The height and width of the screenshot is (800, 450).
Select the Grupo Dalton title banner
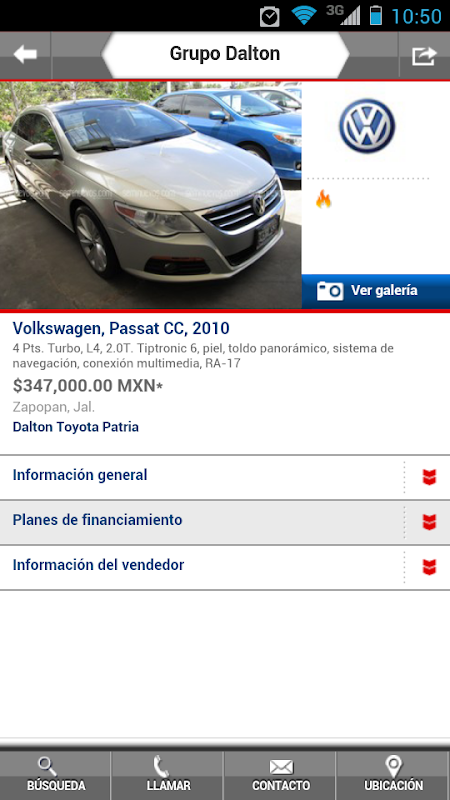tap(225, 54)
